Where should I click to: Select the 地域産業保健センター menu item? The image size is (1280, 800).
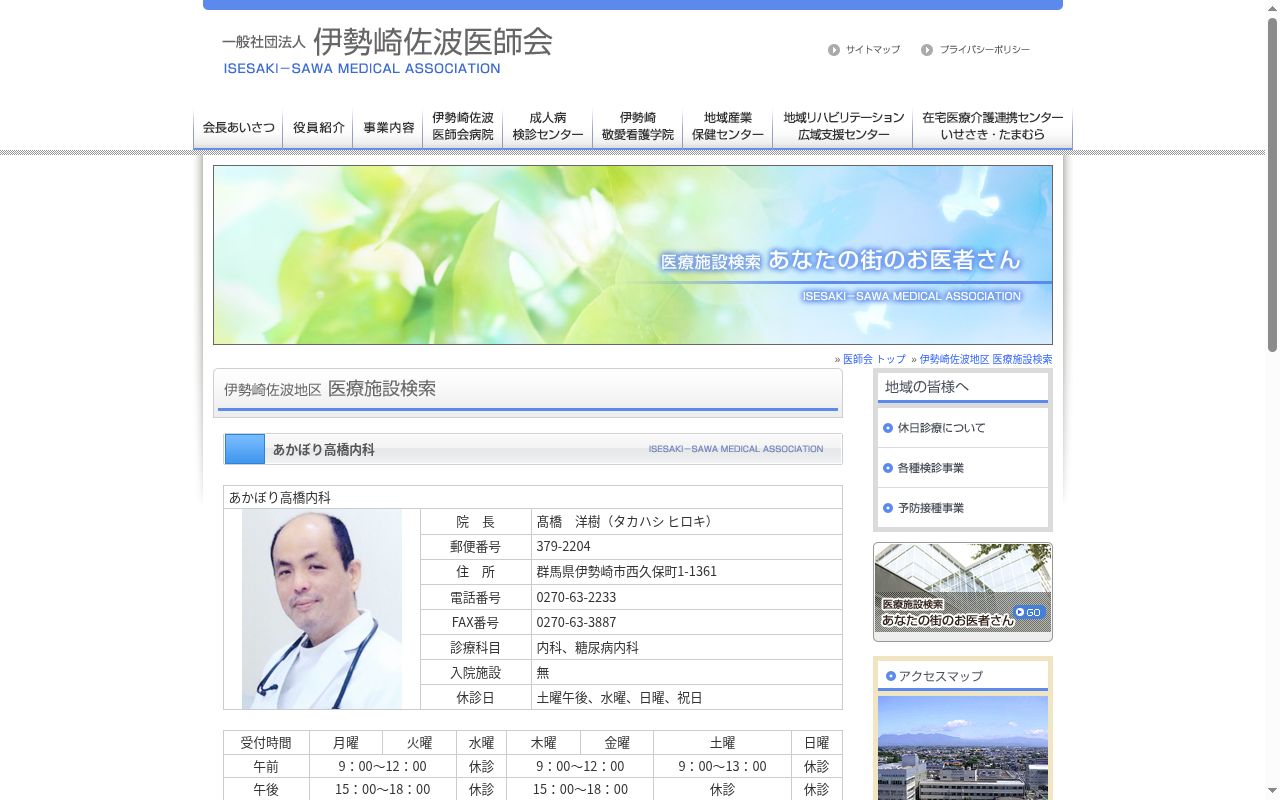point(728,127)
